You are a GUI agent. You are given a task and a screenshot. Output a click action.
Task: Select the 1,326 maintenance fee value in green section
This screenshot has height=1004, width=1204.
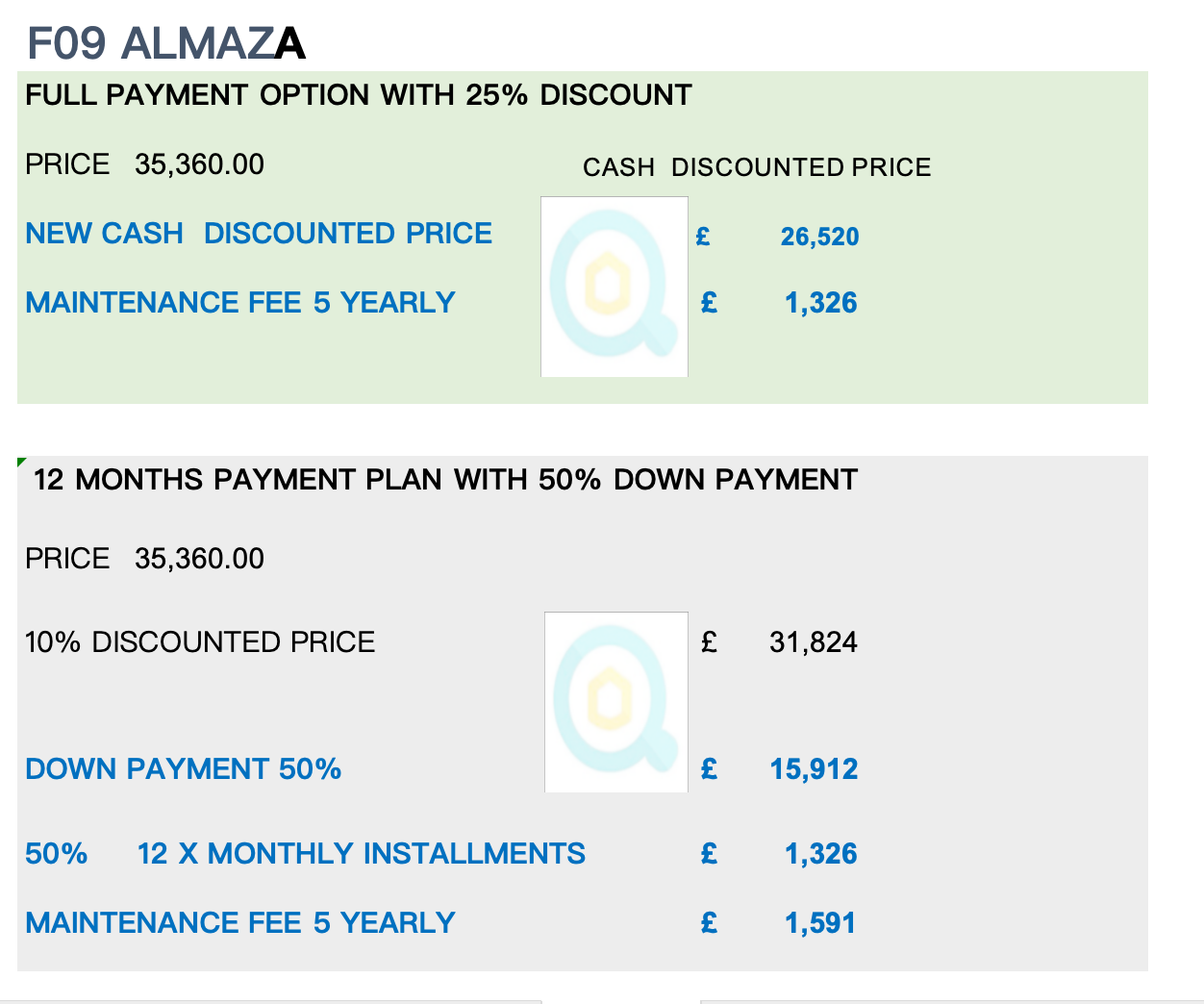coord(820,303)
